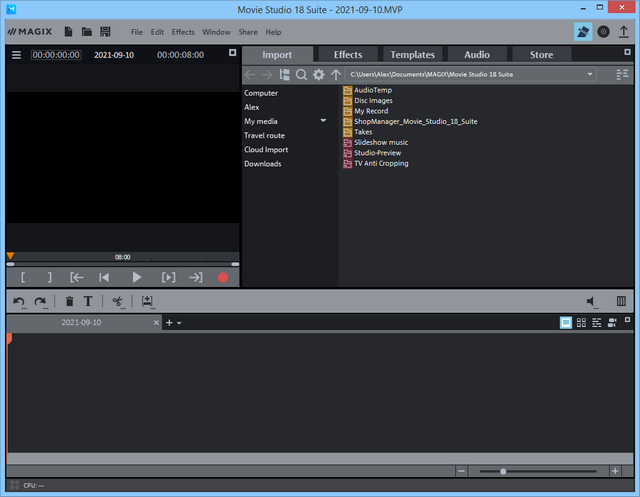Image resolution: width=640 pixels, height=497 pixels.
Task: Switch to storyboard view mode
Action: (x=566, y=323)
